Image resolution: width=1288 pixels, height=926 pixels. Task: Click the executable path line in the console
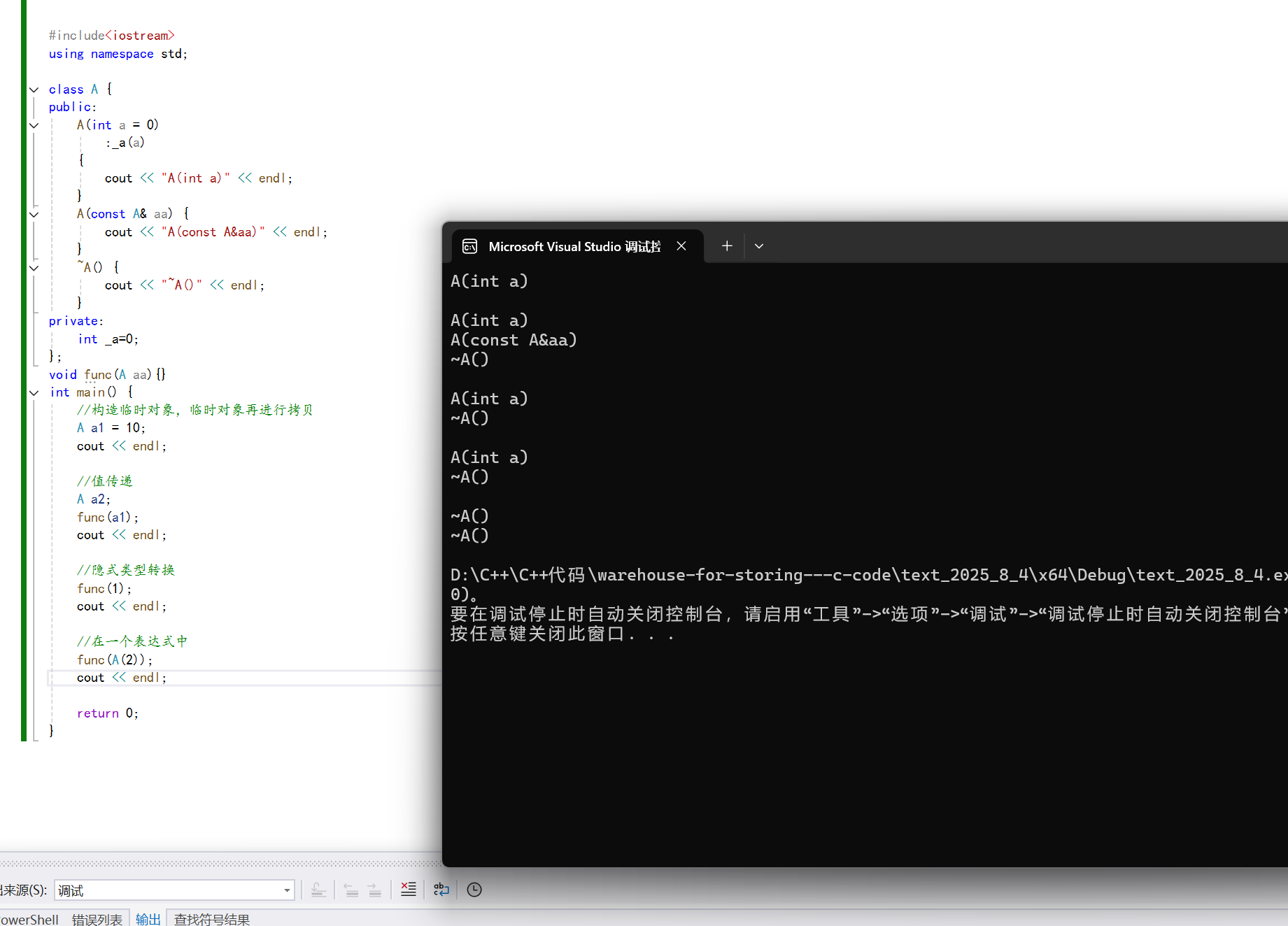869,575
